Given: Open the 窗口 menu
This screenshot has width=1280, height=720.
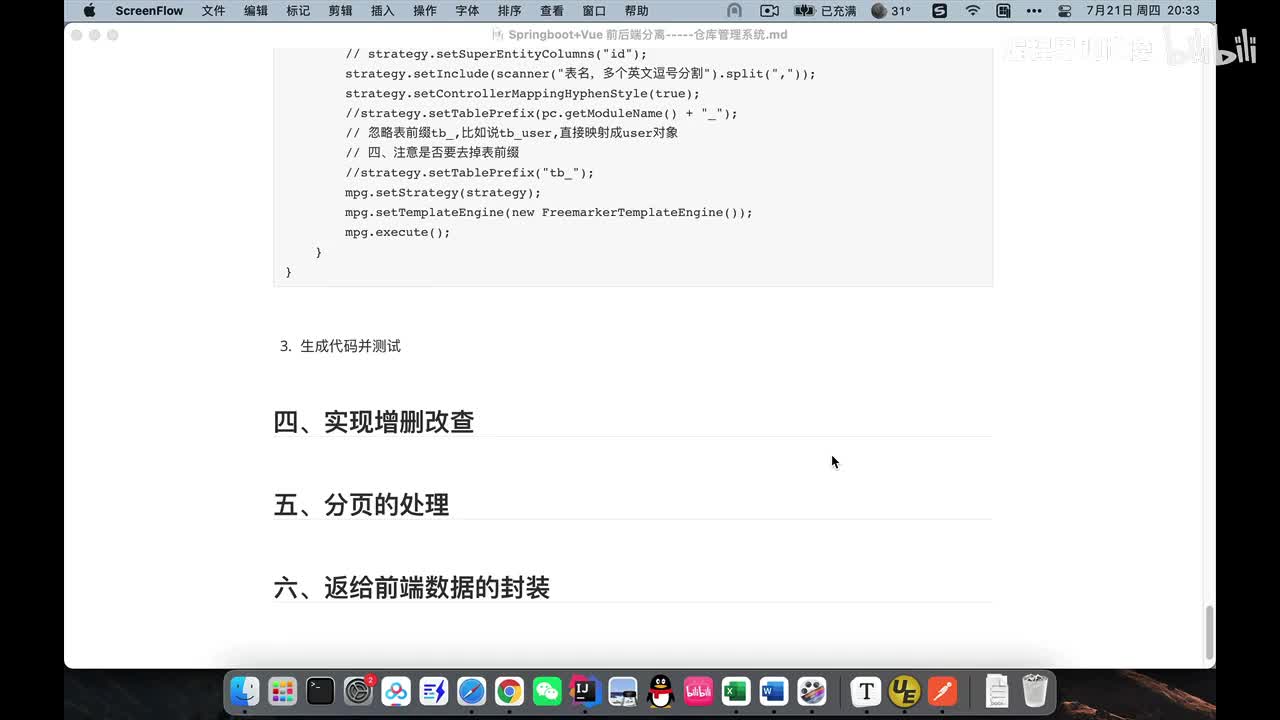Looking at the screenshot, I should tap(594, 11).
